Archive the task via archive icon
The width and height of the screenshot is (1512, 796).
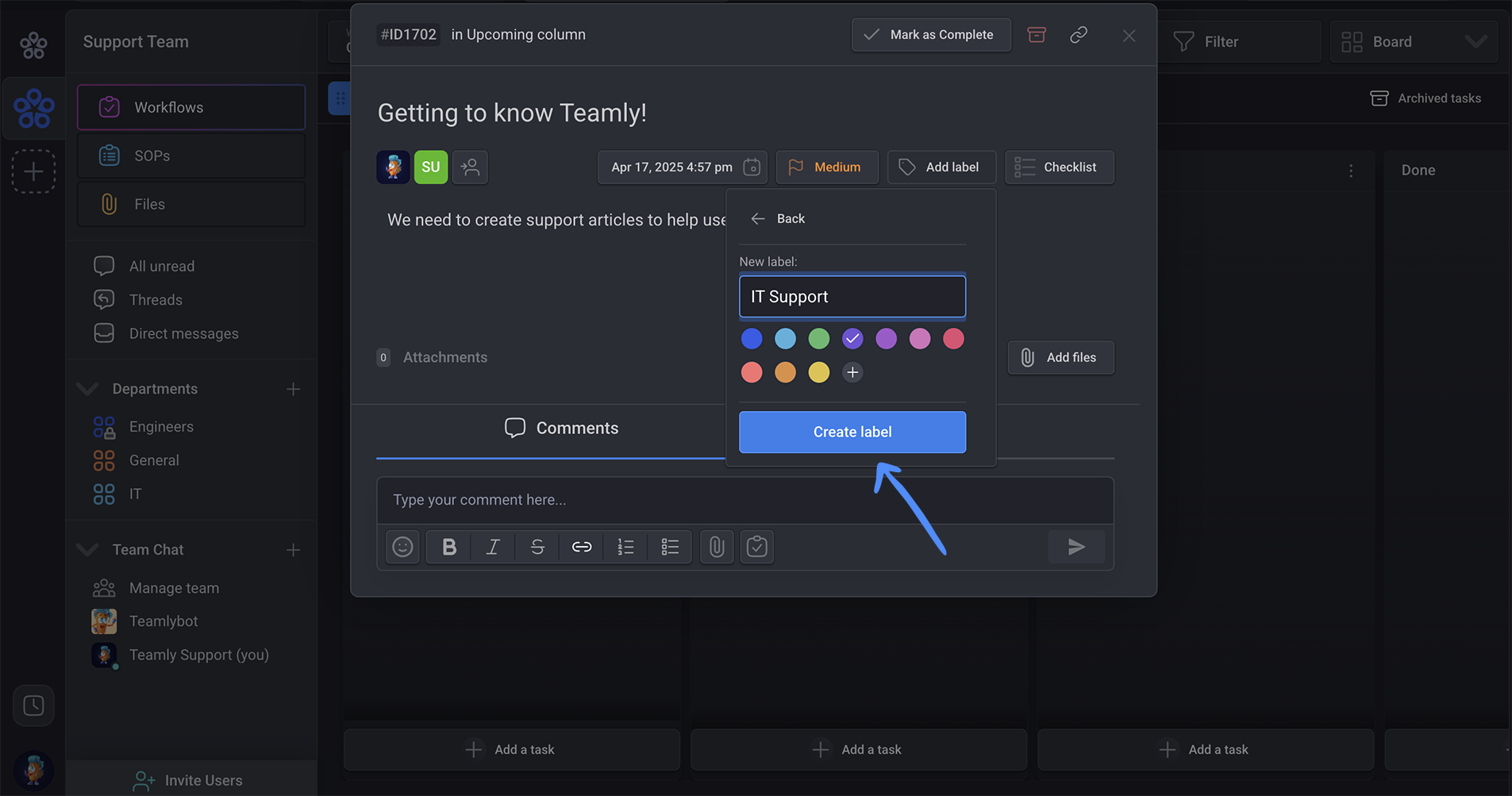coord(1037,35)
